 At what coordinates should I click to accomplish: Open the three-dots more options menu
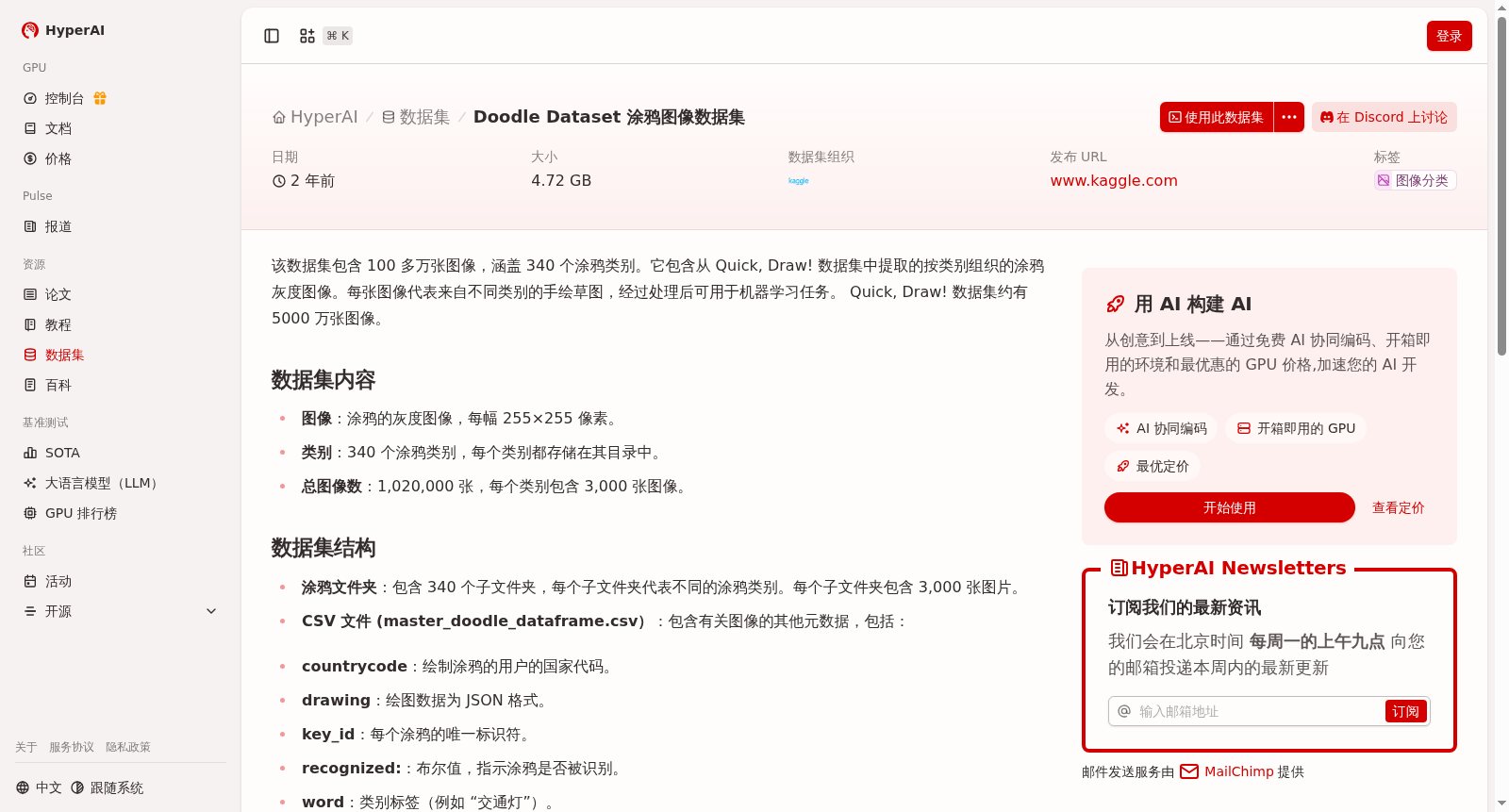click(1289, 117)
